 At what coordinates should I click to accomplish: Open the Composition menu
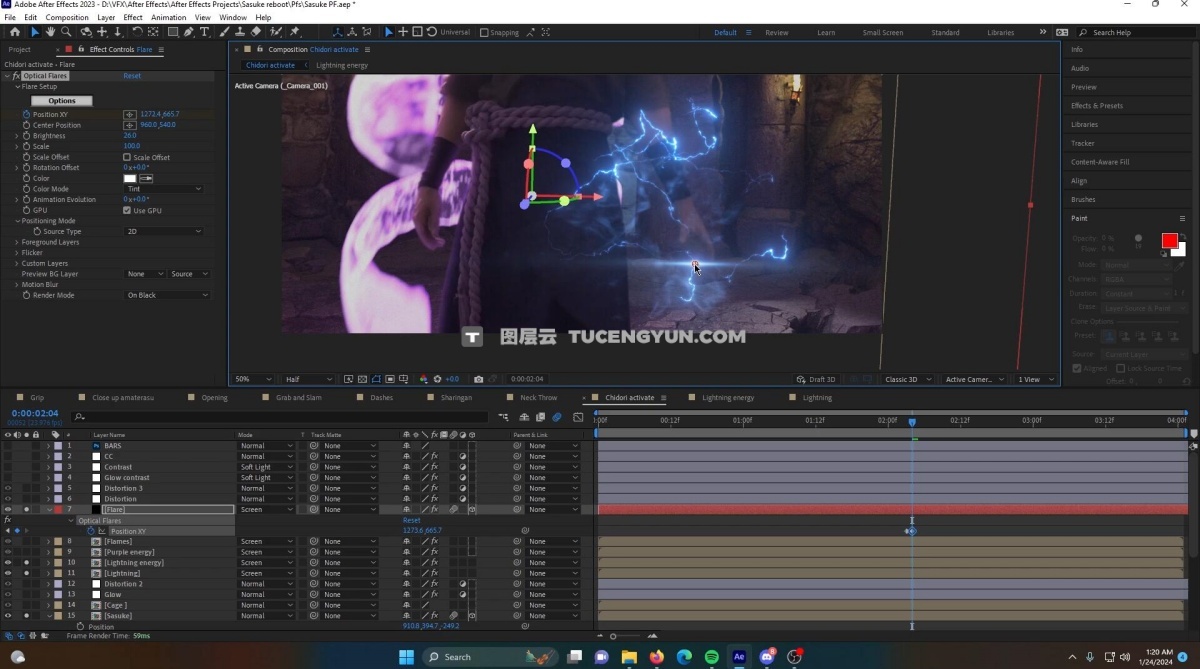coord(67,17)
